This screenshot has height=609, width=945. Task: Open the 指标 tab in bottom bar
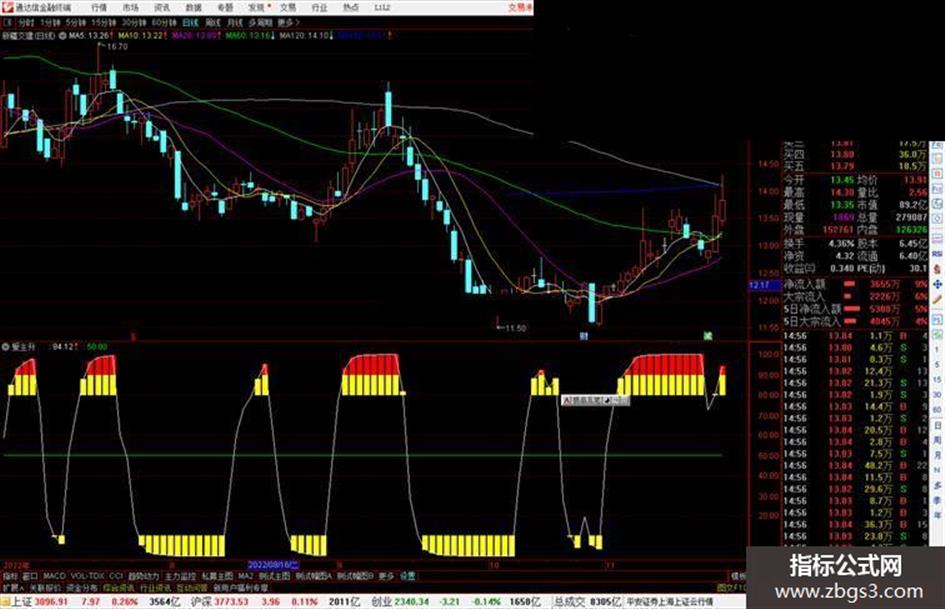[x=10, y=576]
